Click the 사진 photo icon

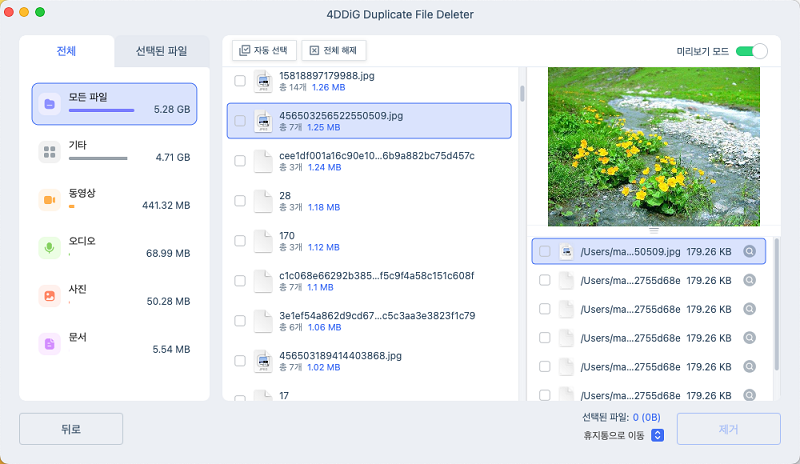click(49, 296)
